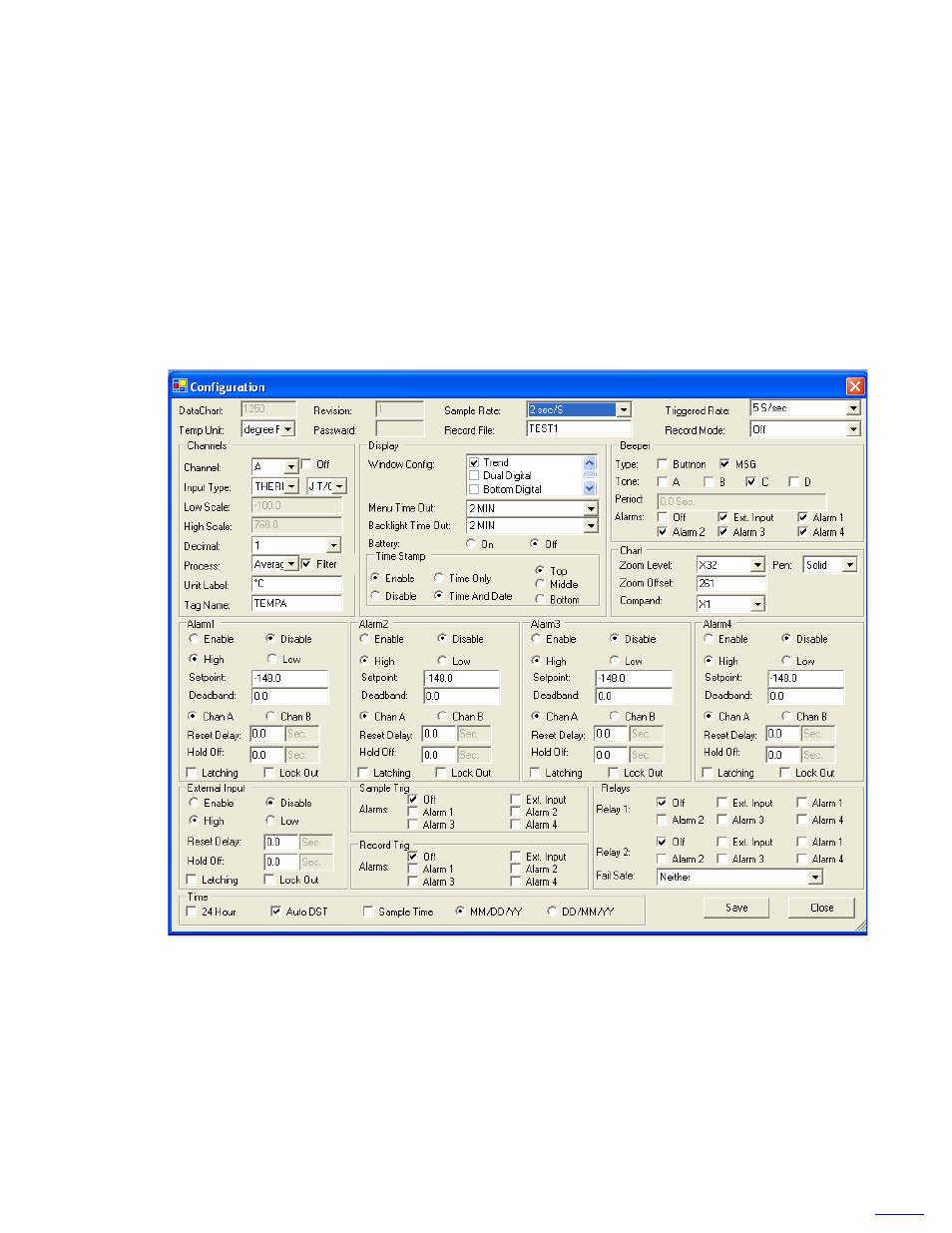Open the Pen style dropdown
This screenshot has height=1233, width=952.
click(850, 565)
